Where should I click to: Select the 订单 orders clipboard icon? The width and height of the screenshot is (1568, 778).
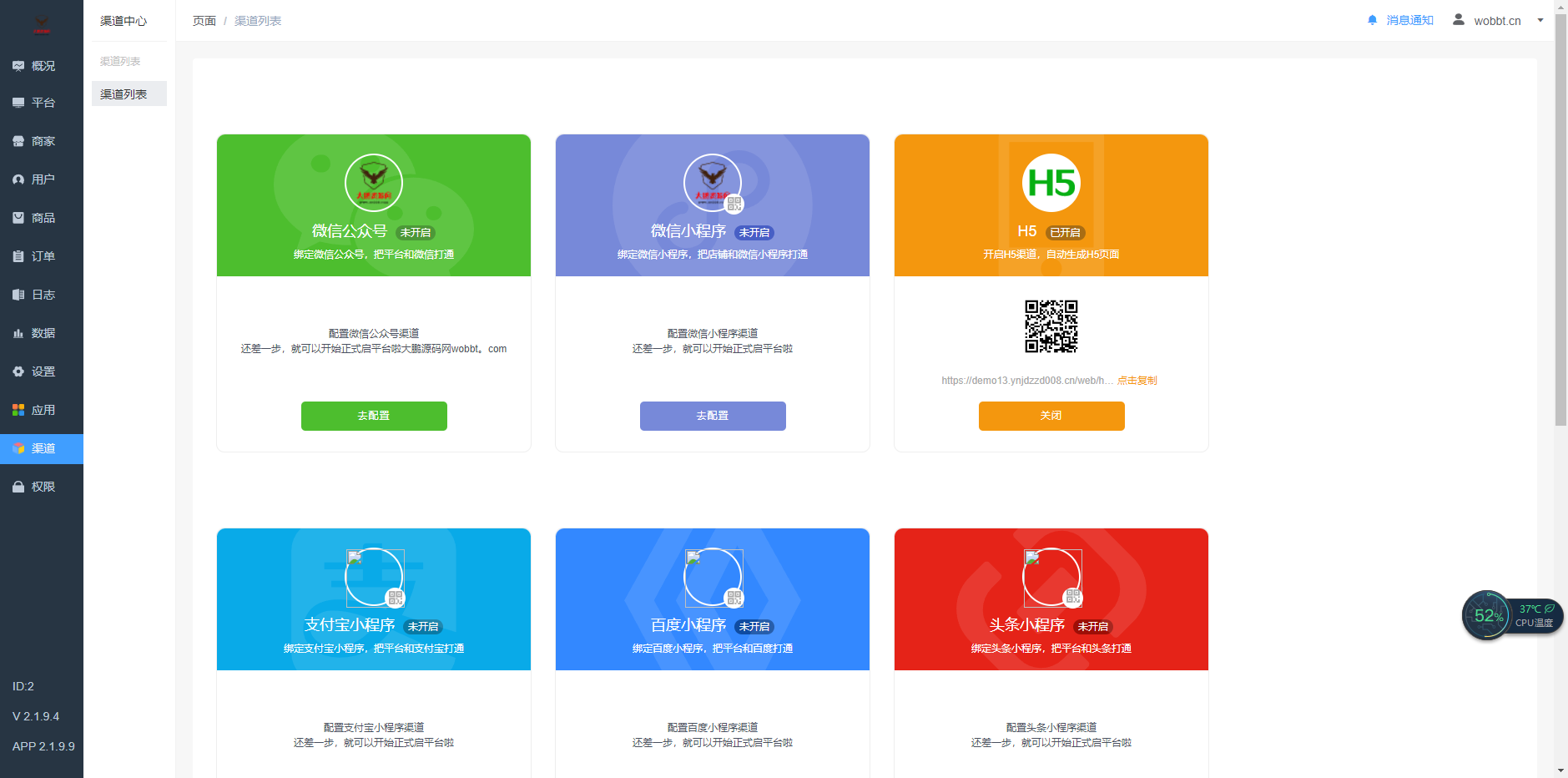[18, 255]
